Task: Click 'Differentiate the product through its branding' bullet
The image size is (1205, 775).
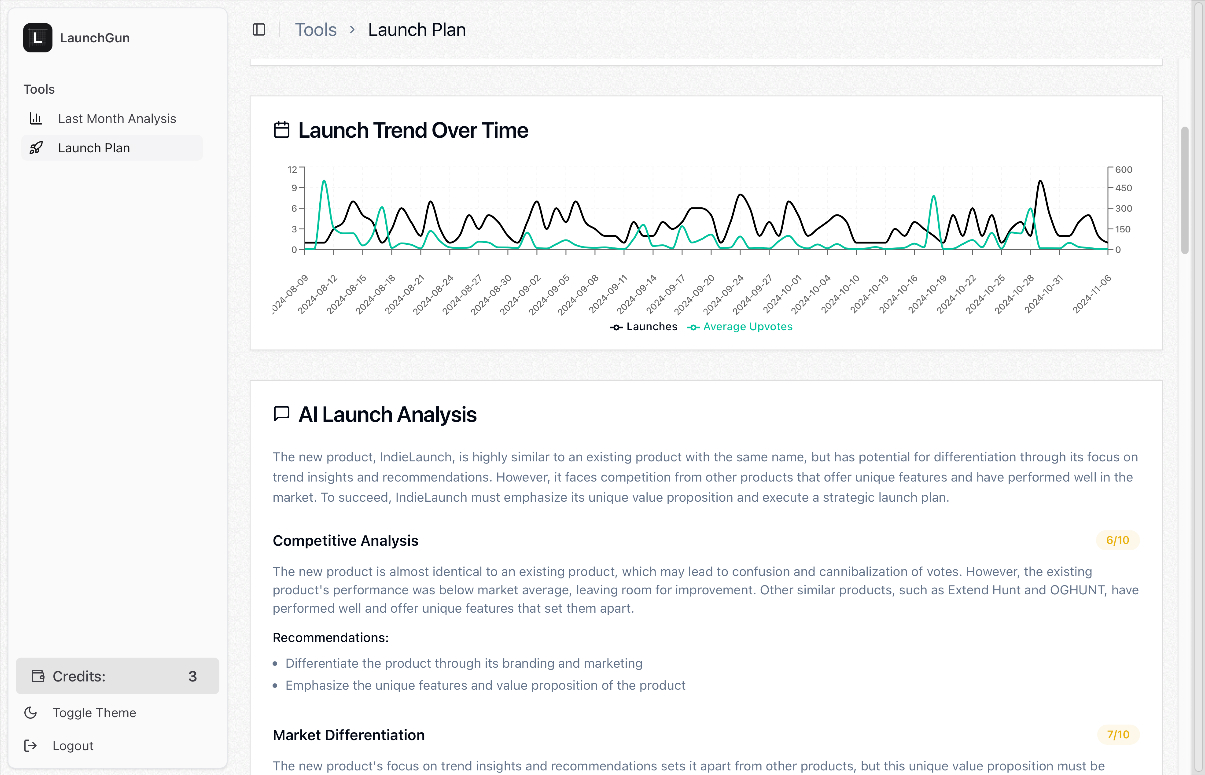Action: point(464,663)
